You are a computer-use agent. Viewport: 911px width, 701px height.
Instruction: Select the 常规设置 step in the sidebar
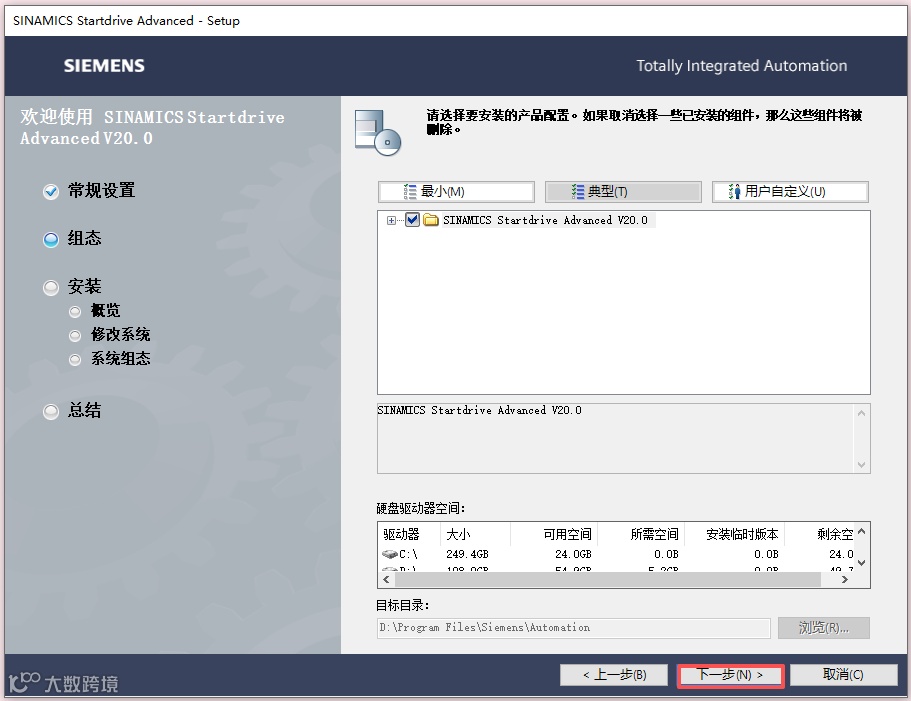101,190
